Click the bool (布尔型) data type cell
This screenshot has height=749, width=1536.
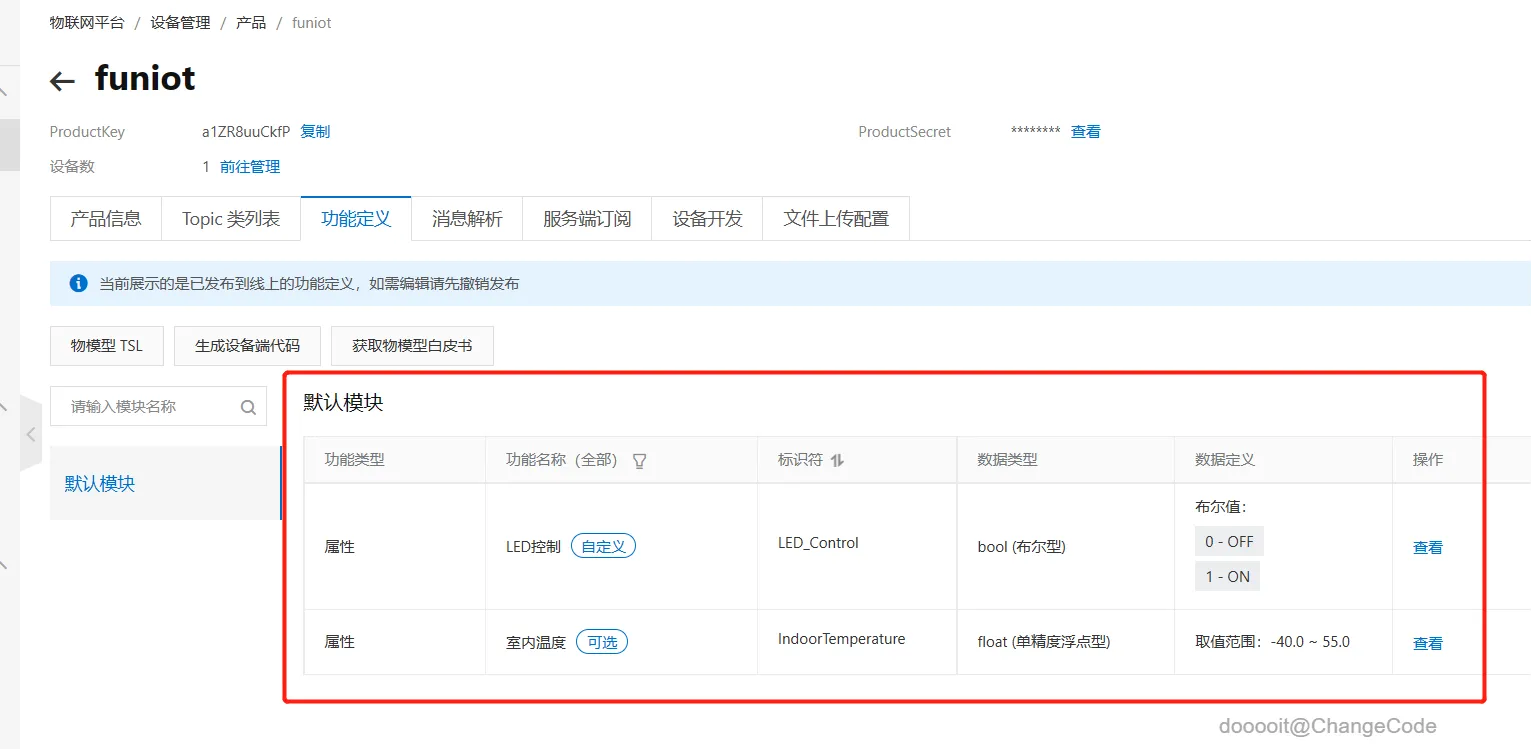pos(1021,547)
